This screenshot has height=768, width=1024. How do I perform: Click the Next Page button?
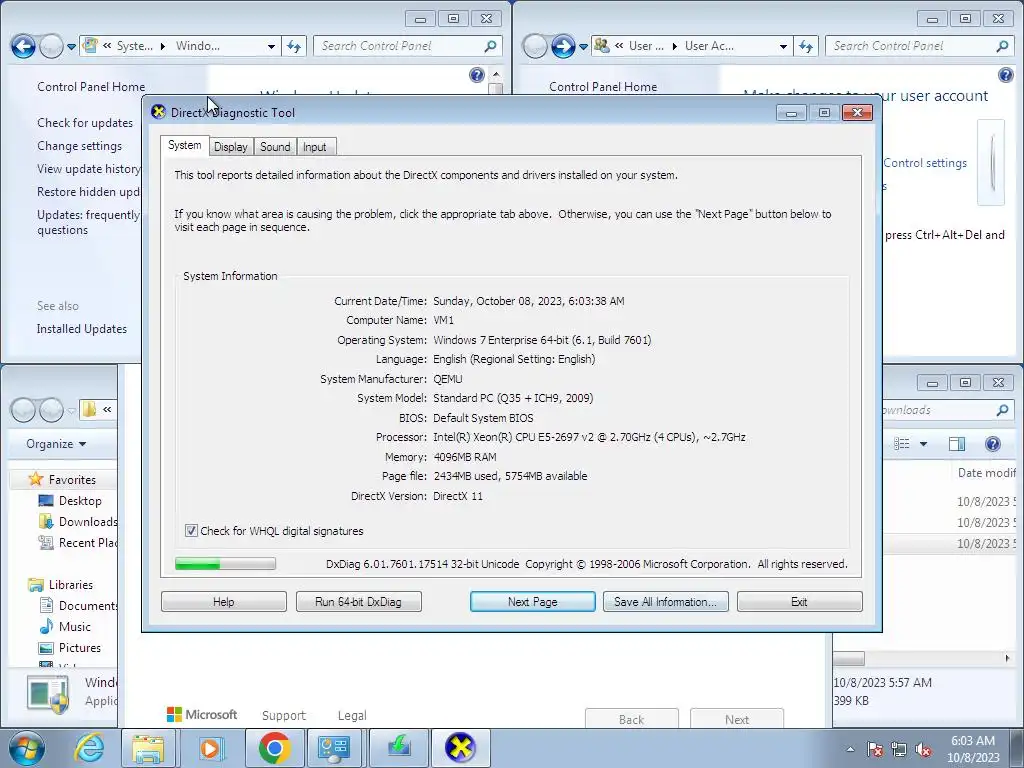pos(532,601)
